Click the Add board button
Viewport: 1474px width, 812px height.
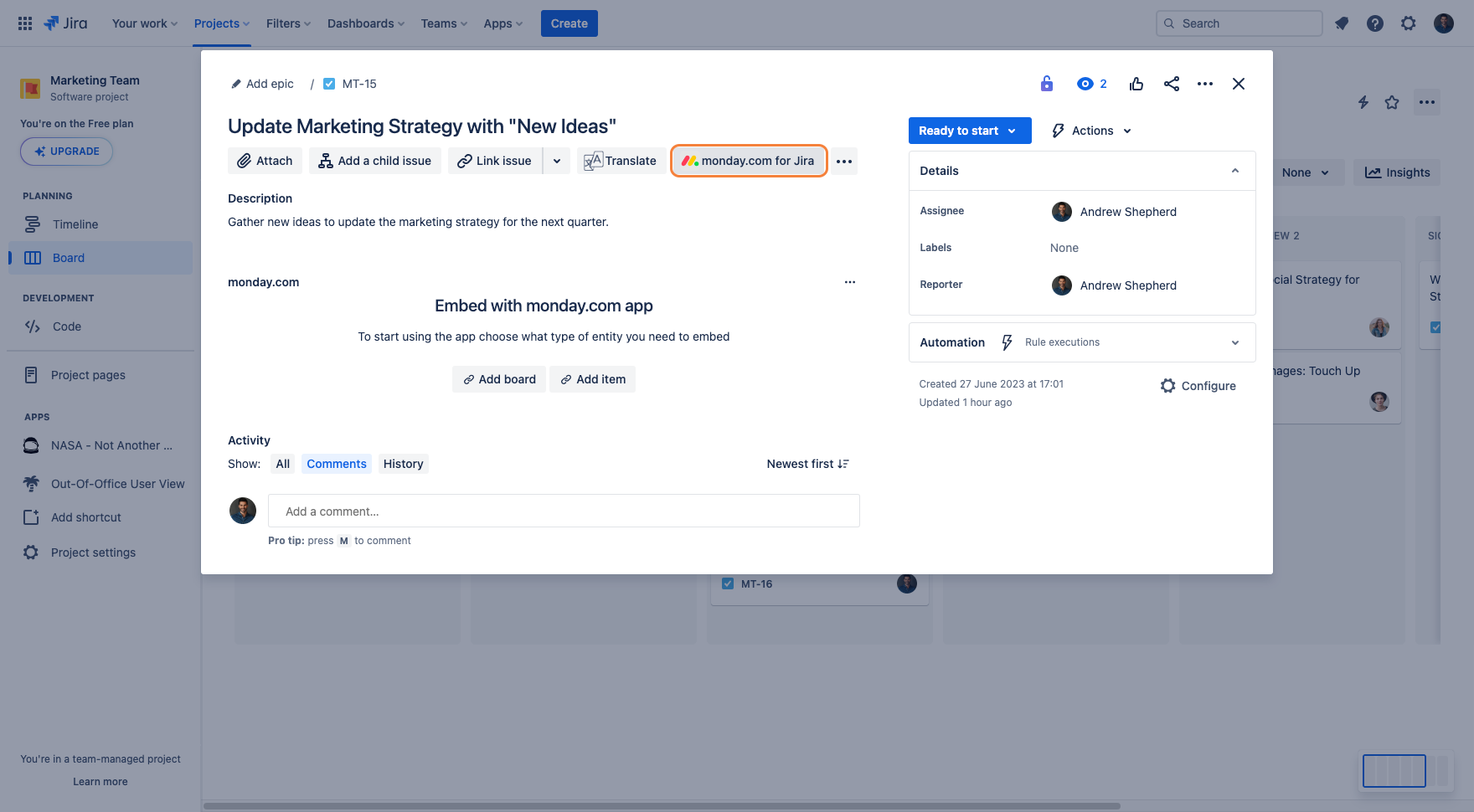pyautogui.click(x=499, y=379)
